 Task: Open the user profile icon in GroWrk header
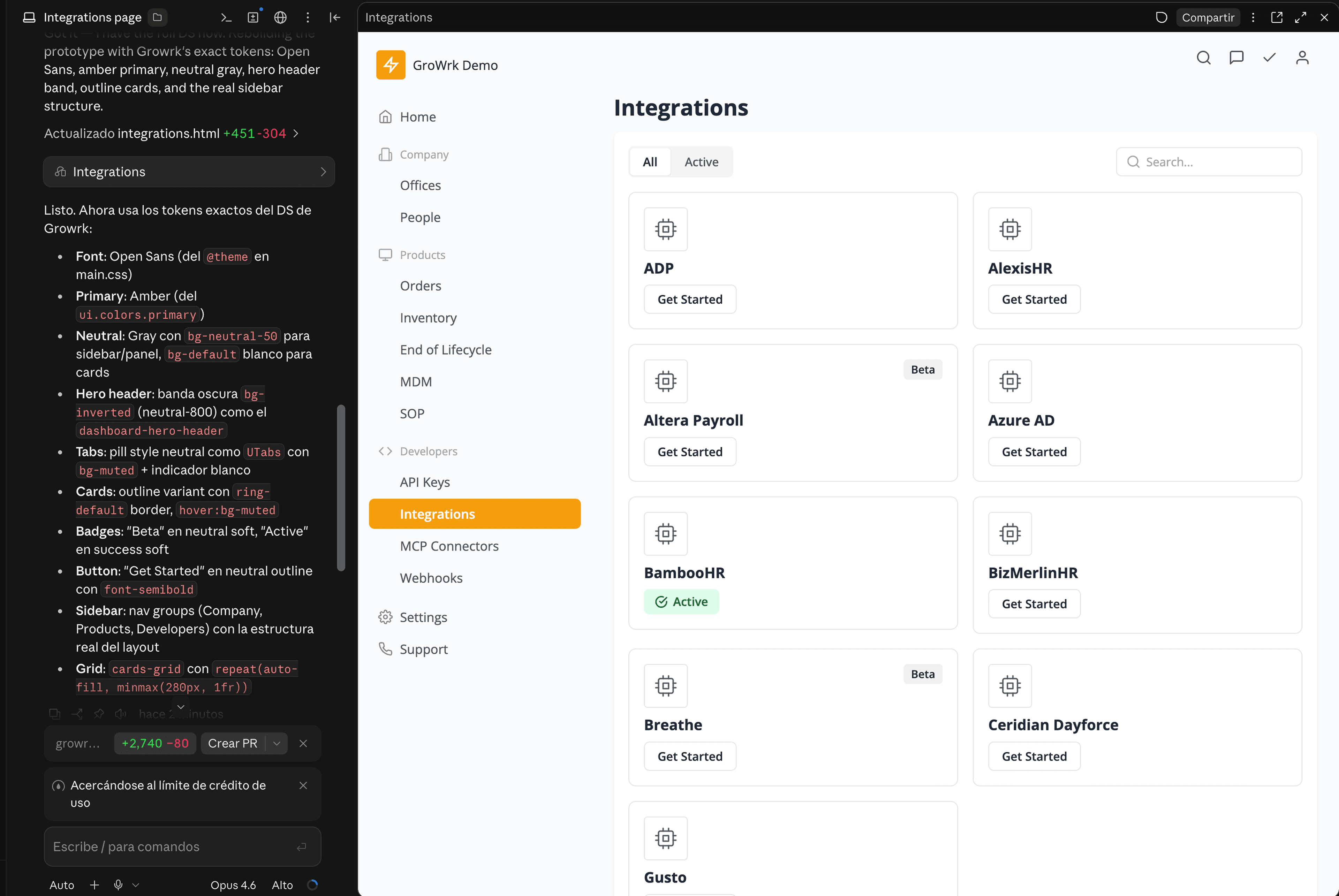pyautogui.click(x=1302, y=58)
